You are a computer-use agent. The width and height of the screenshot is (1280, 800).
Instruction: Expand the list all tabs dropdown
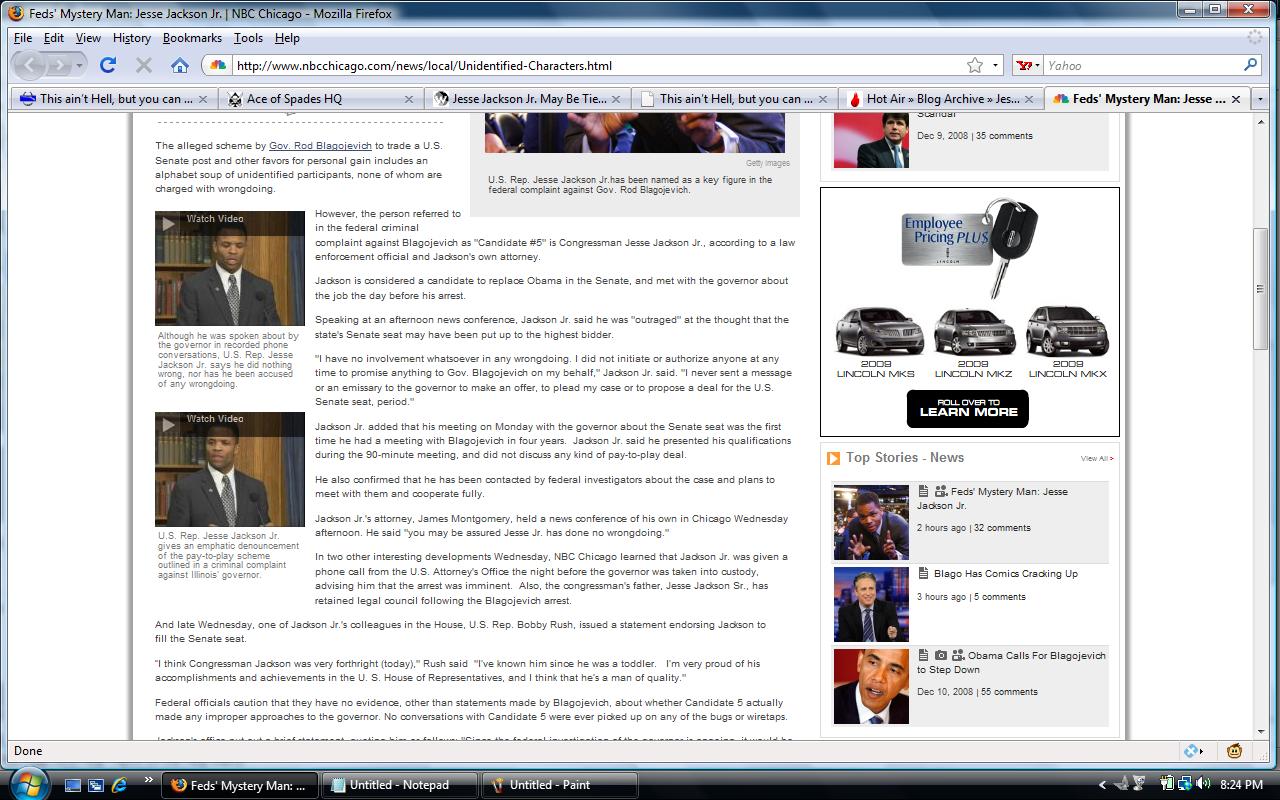pyautogui.click(x=1260, y=99)
